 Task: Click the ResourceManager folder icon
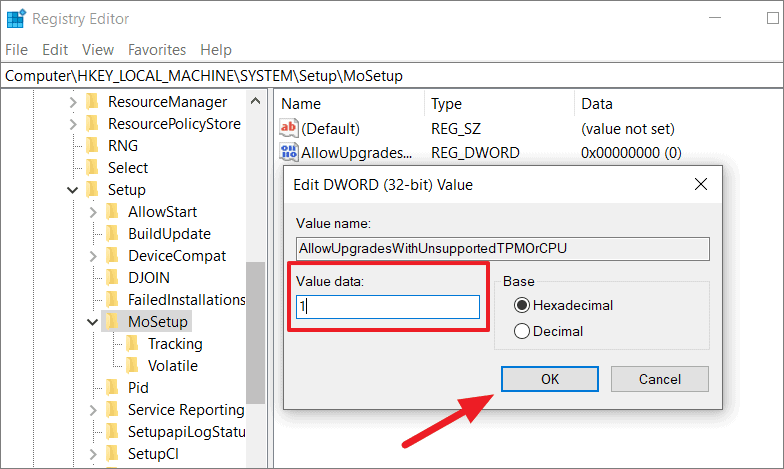(92, 102)
